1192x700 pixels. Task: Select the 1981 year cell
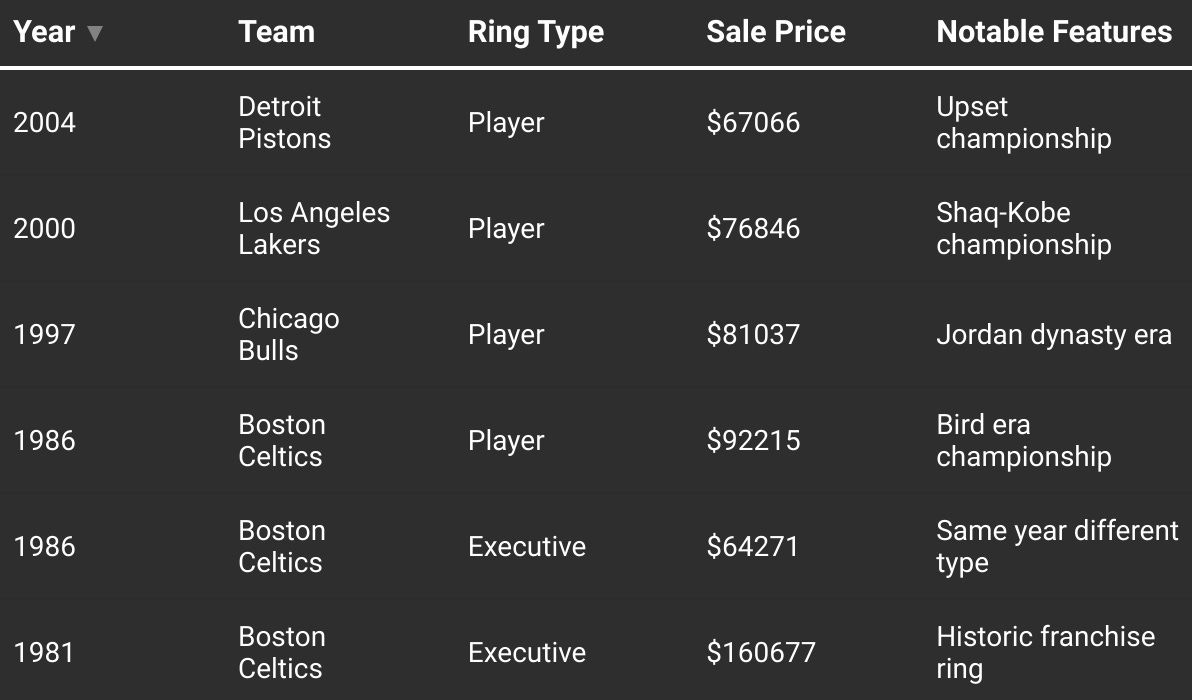pos(44,653)
